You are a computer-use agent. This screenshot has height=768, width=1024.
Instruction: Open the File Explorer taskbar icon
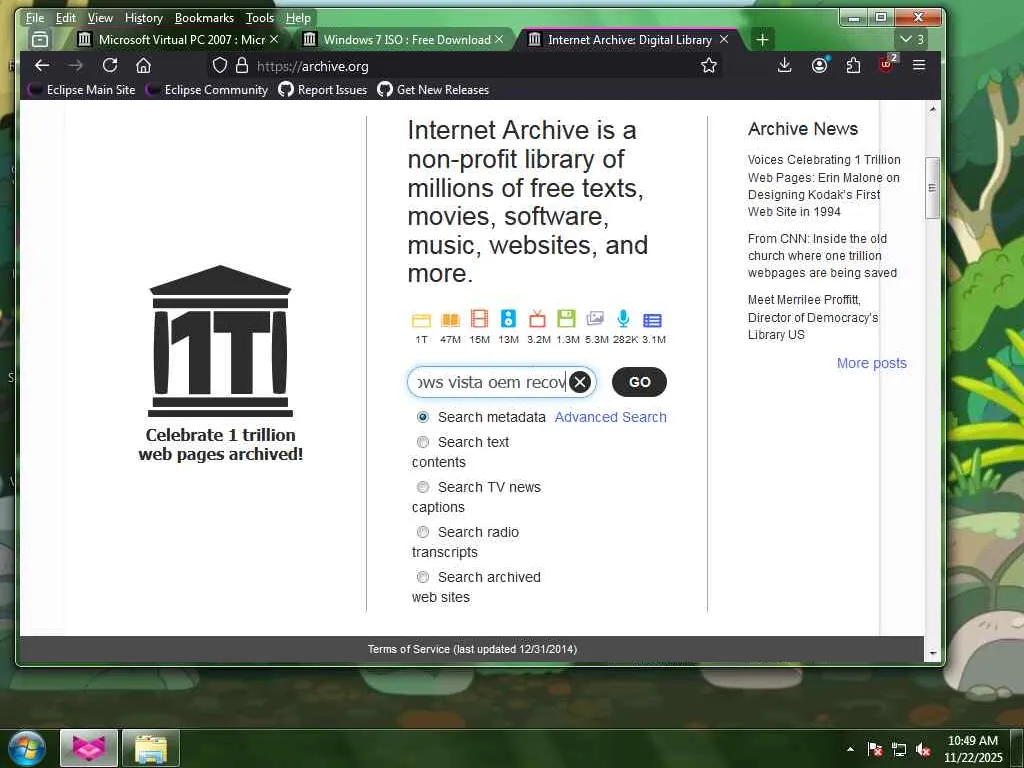coord(151,748)
